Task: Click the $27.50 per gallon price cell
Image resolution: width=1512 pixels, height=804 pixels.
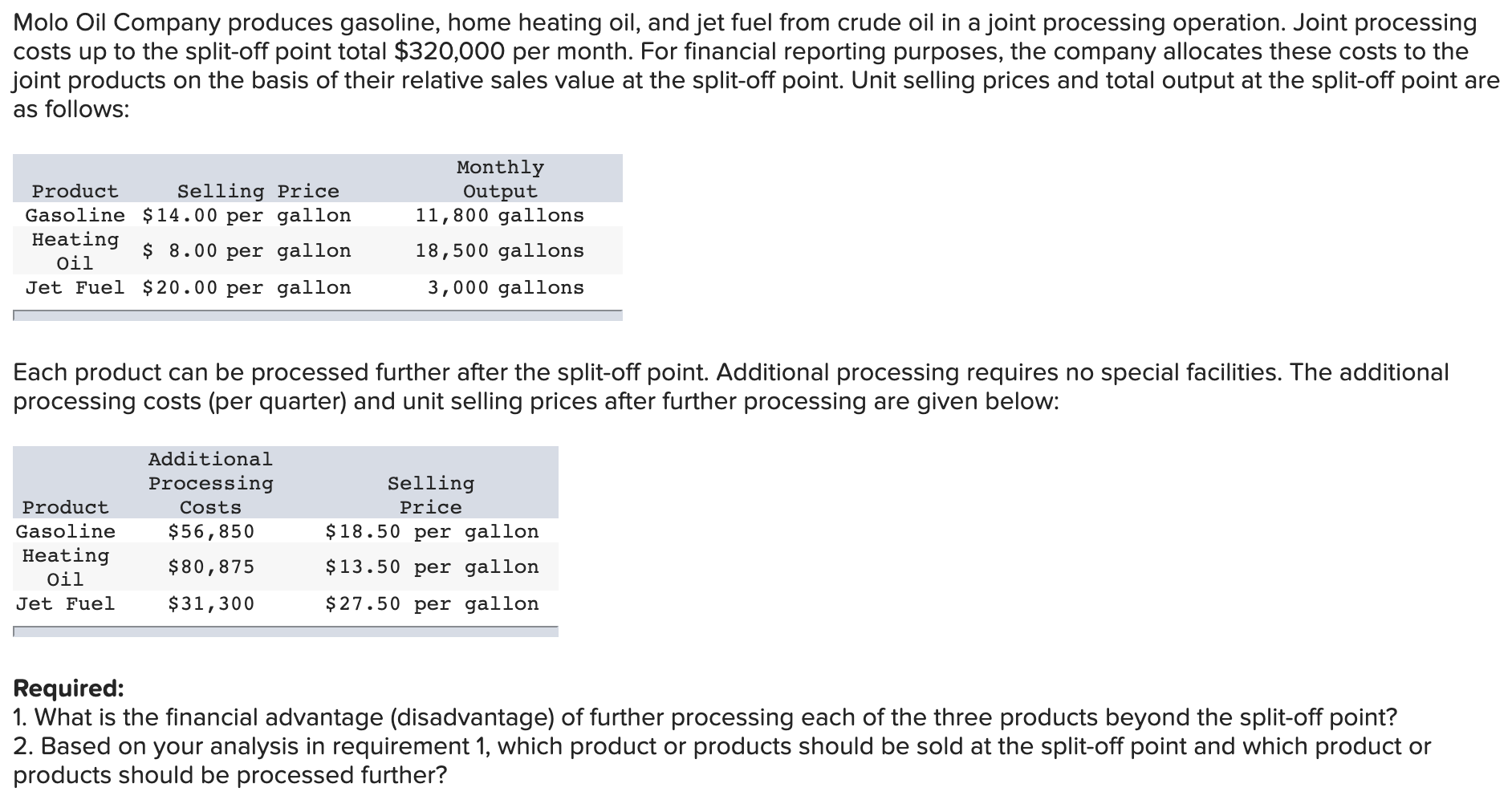Action: [x=432, y=603]
